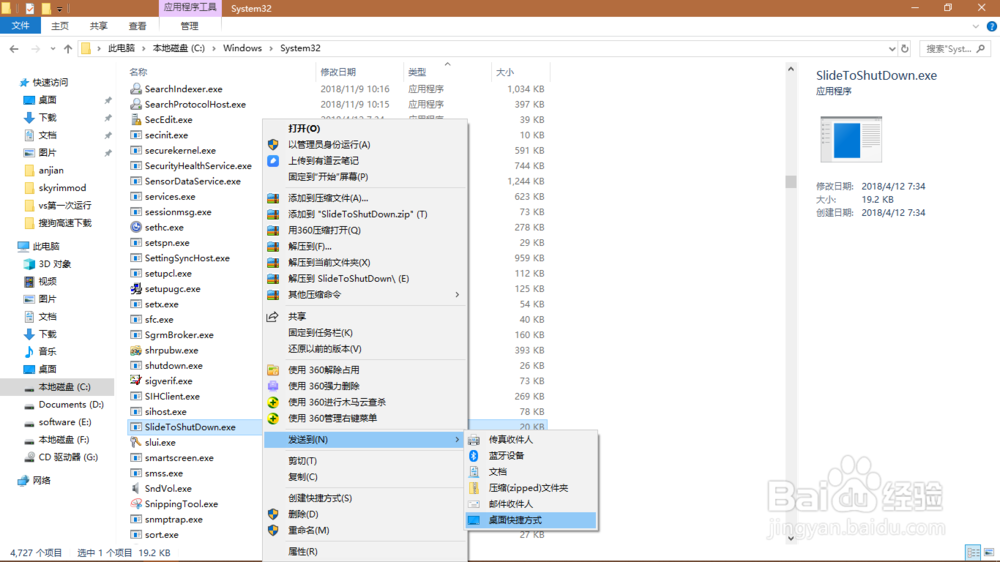
Task: Go back to the previous folder
Action: (x=14, y=48)
